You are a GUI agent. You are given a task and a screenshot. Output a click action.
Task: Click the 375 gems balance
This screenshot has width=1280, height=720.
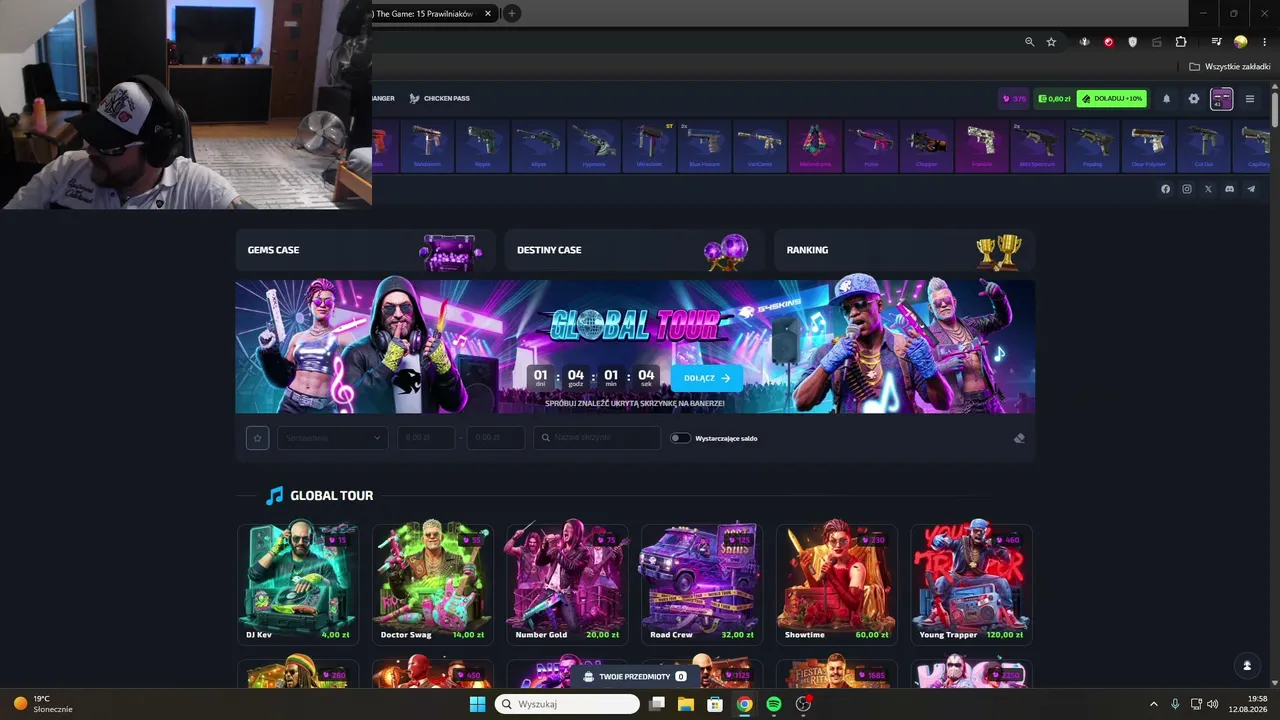tap(1014, 99)
